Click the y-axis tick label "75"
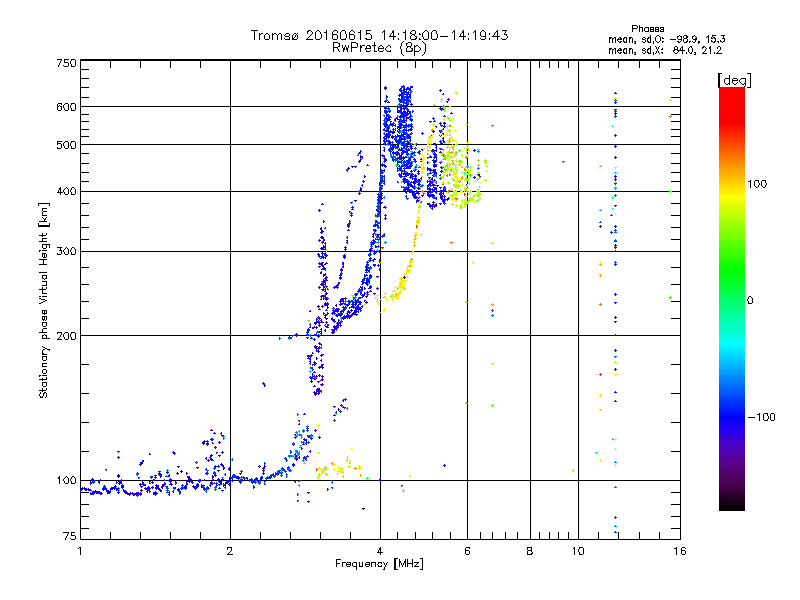The image size is (800, 600). point(70,536)
